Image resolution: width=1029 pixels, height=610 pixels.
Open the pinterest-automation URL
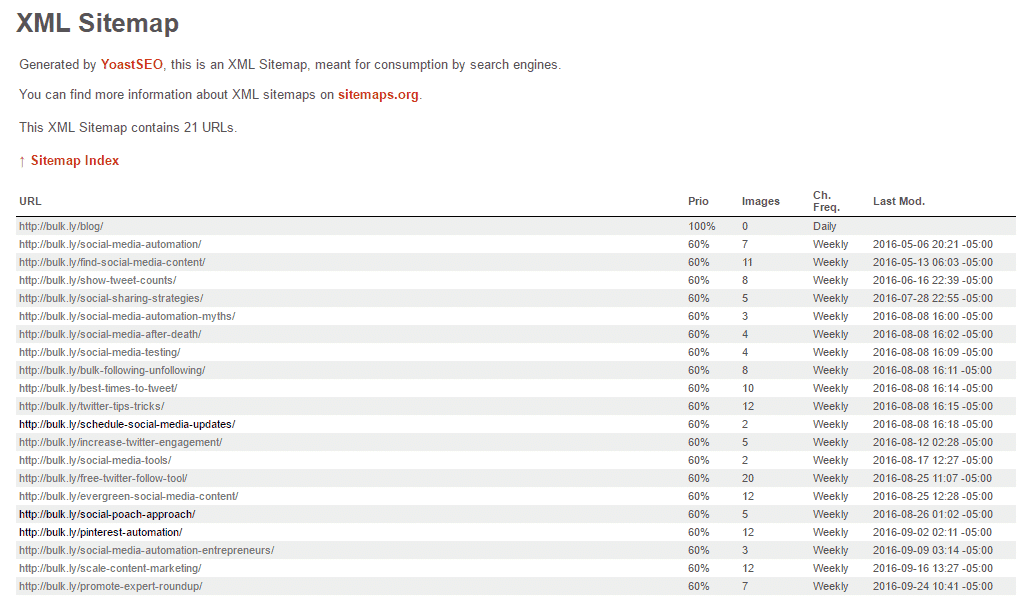click(x=101, y=533)
